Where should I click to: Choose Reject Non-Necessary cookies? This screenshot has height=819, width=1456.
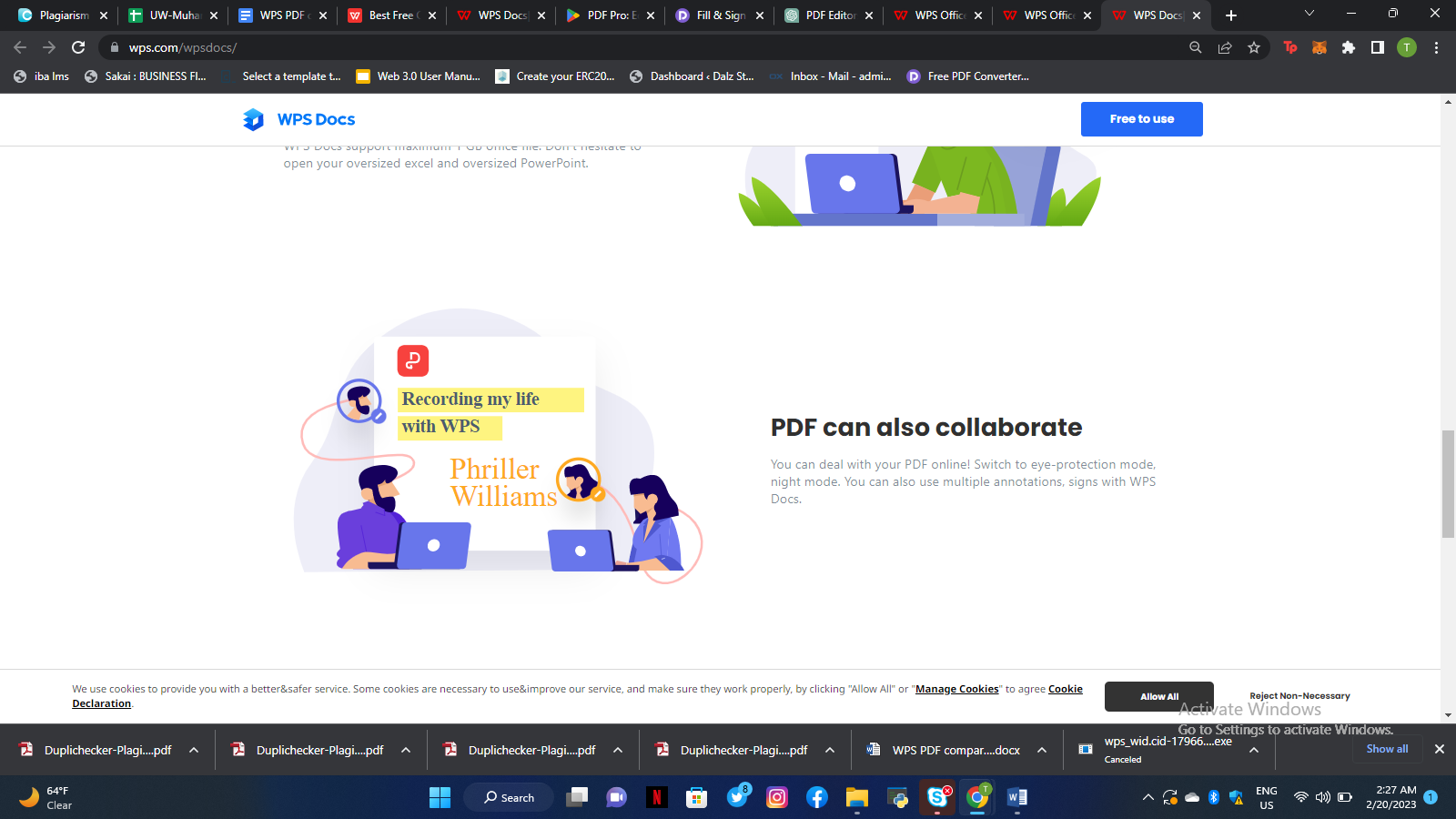tap(1299, 696)
